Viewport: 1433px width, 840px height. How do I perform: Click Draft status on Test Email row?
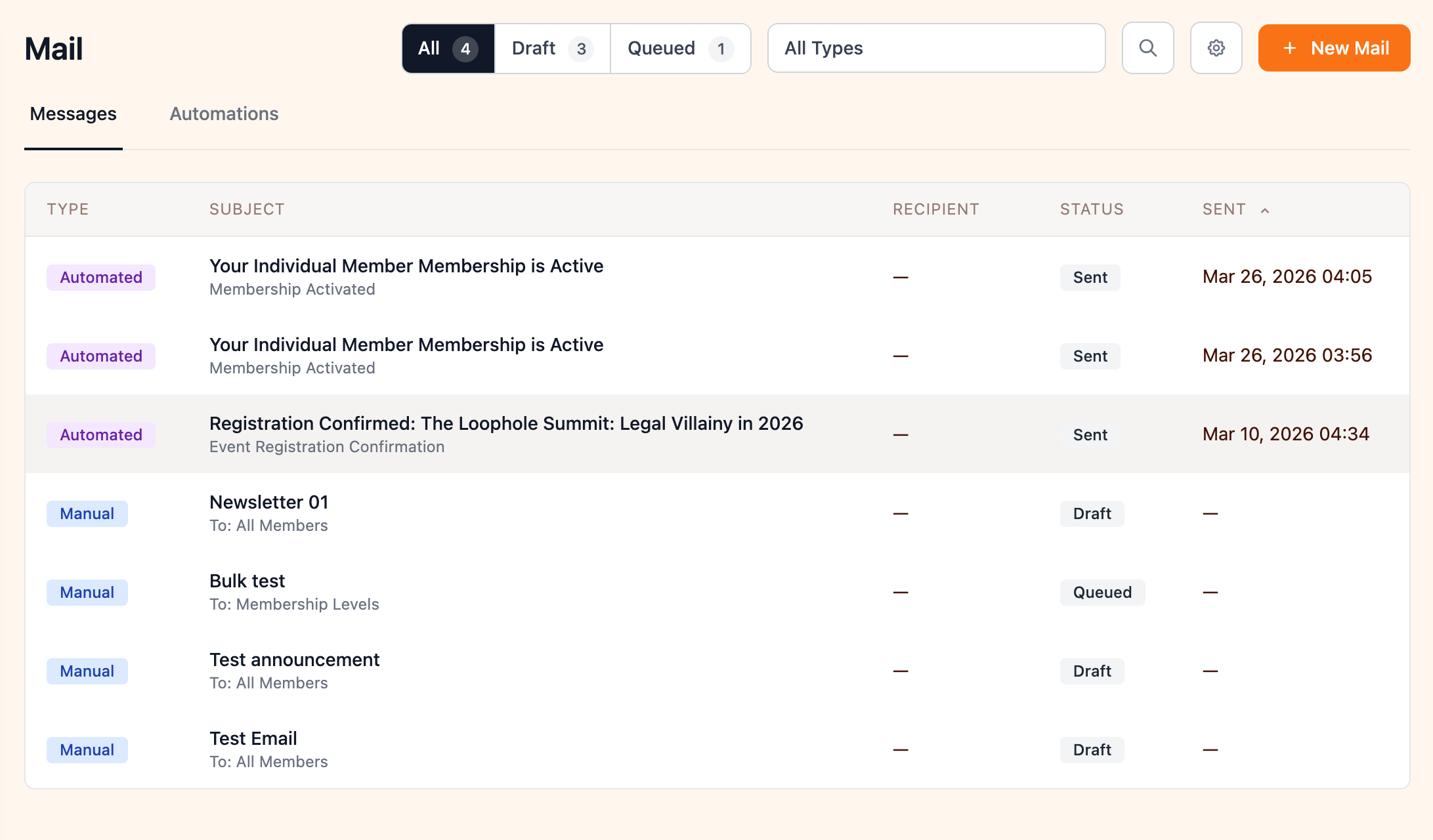coord(1092,749)
